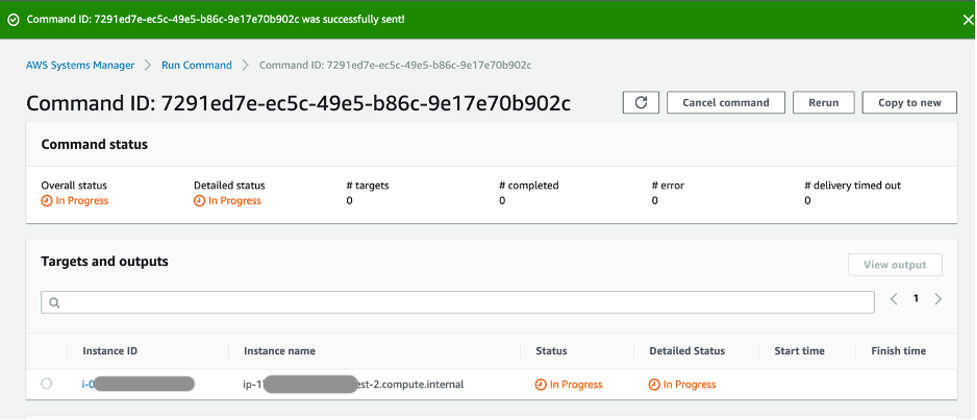This screenshot has width=977, height=420.
Task: Click Detailed status In Progress clock icon
Action: [x=199, y=201]
